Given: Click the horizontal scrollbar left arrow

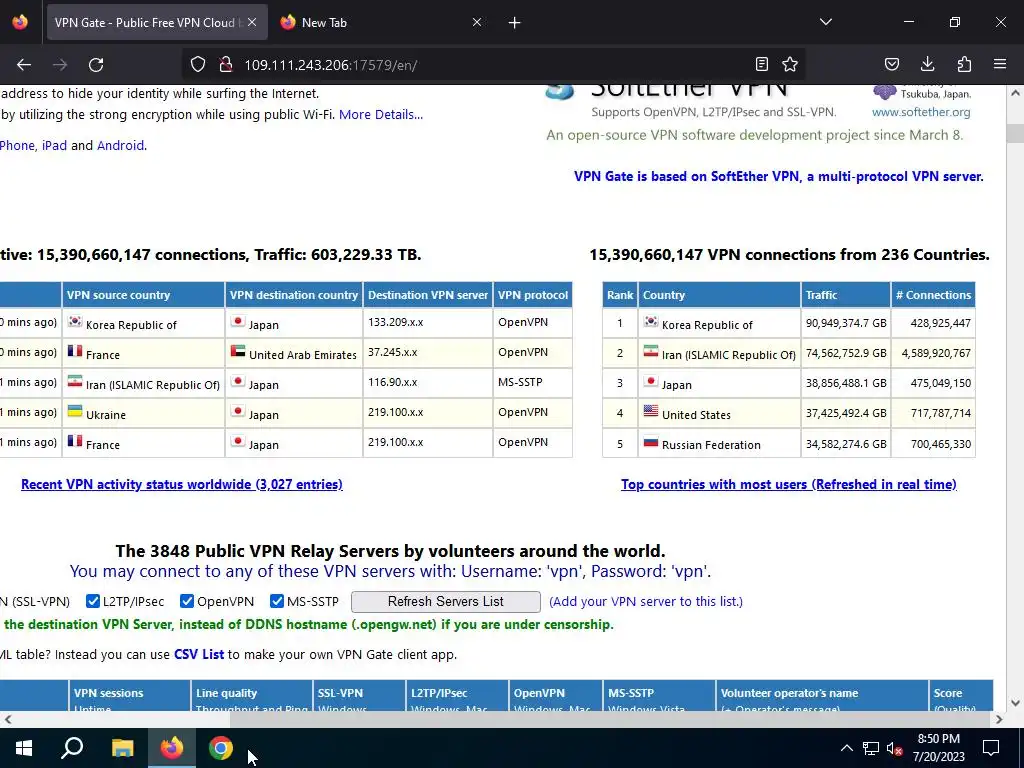Looking at the screenshot, I should pos(8,719).
